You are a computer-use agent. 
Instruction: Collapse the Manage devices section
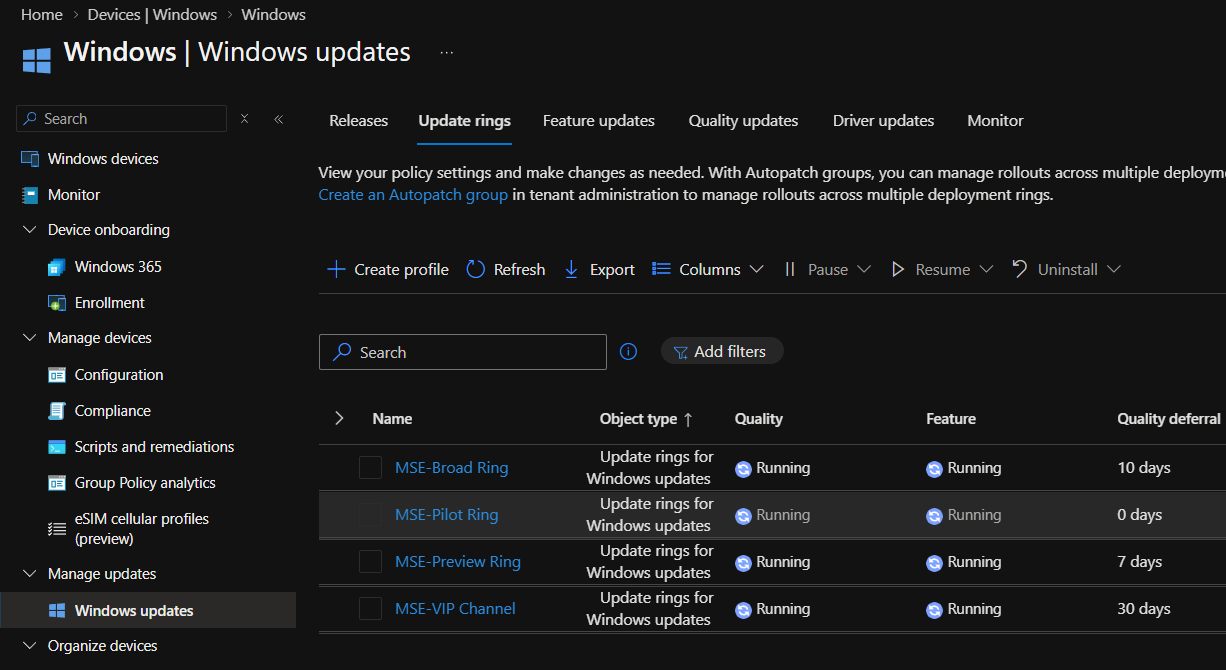(29, 337)
